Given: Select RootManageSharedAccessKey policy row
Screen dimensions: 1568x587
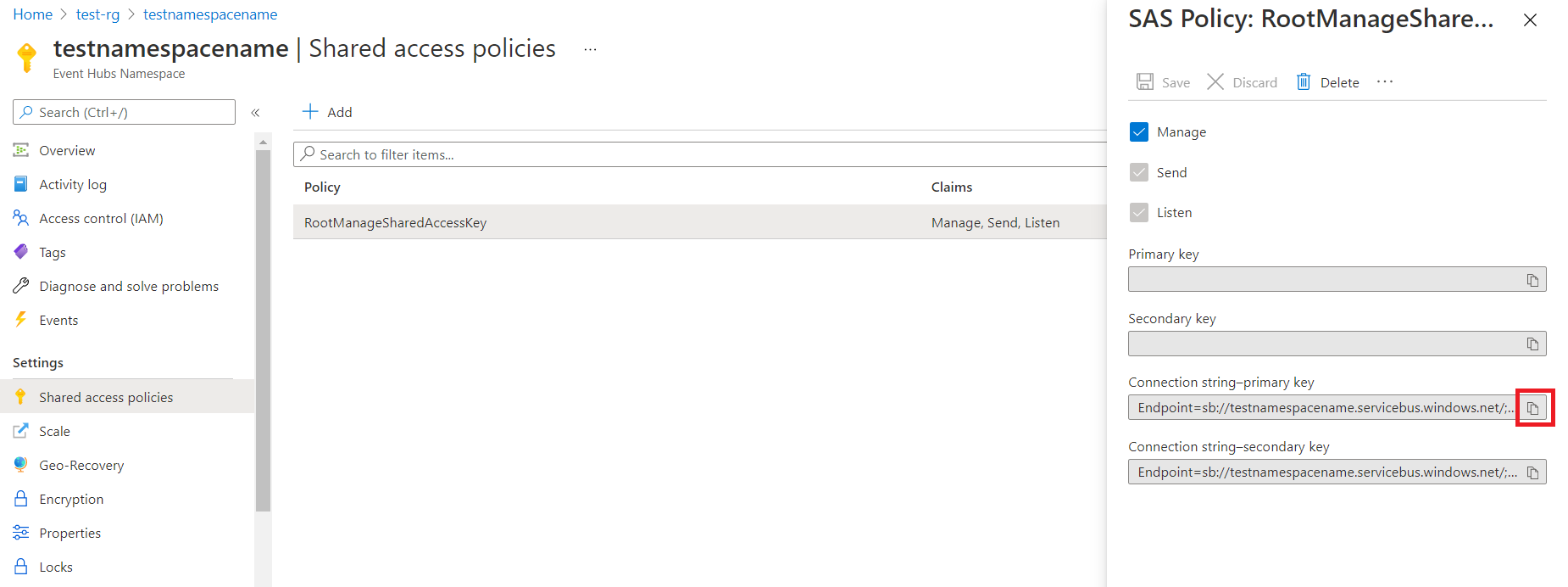Looking at the screenshot, I should (700, 222).
